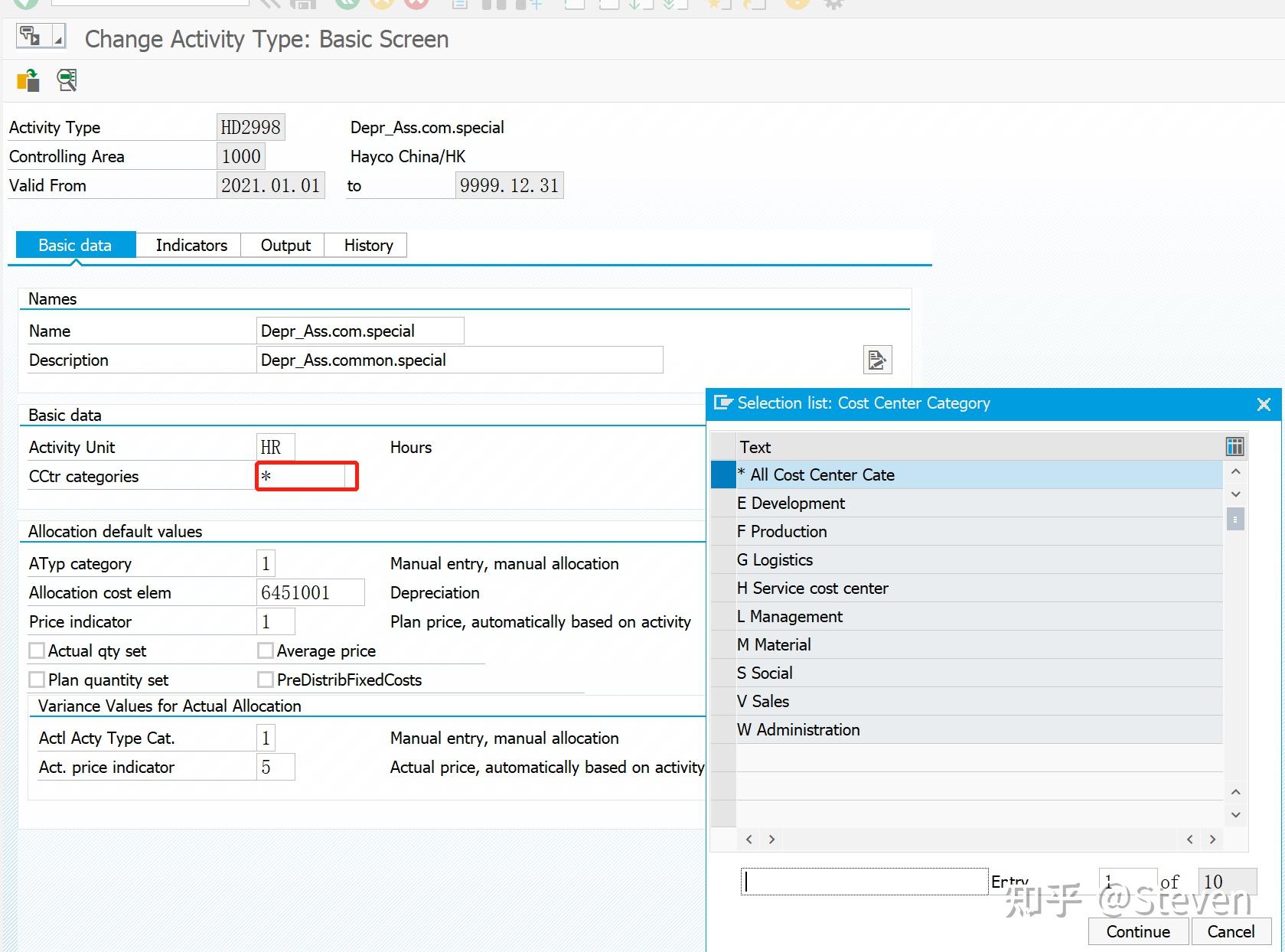Open the History tab
Screen dimensions: 1285x952
(366, 245)
